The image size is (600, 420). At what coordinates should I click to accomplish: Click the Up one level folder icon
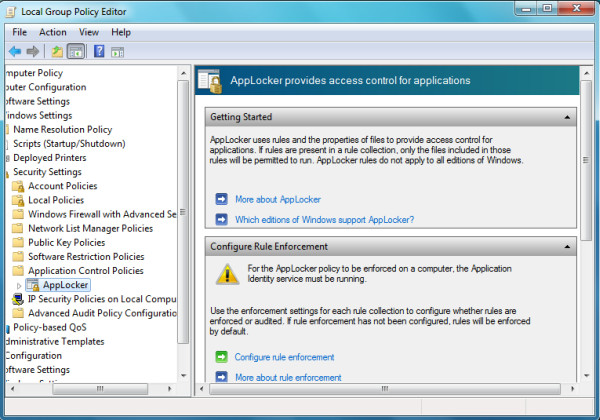57,51
